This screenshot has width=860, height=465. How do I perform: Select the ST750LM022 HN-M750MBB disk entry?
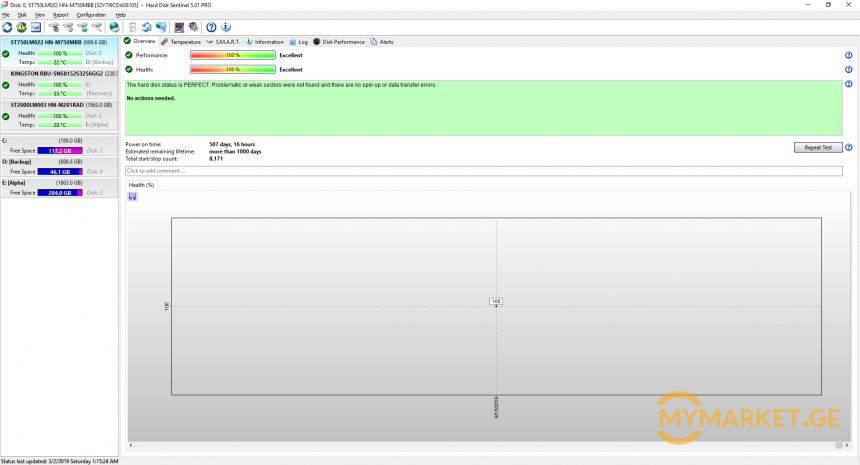[59, 52]
